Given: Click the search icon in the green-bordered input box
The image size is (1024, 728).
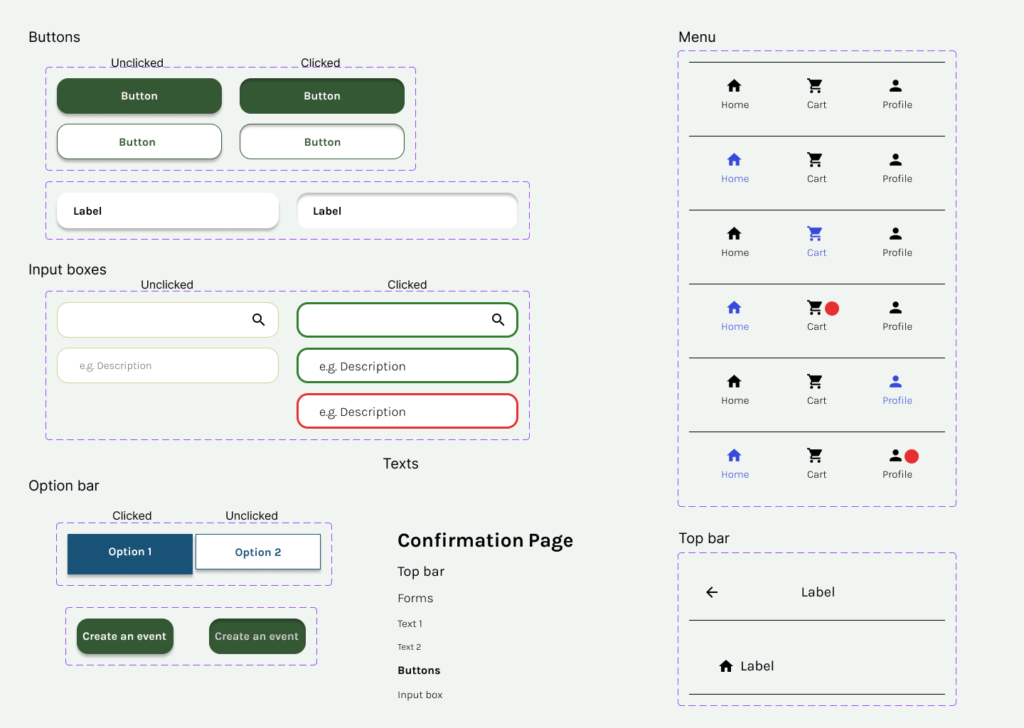Looking at the screenshot, I should tap(498, 320).
